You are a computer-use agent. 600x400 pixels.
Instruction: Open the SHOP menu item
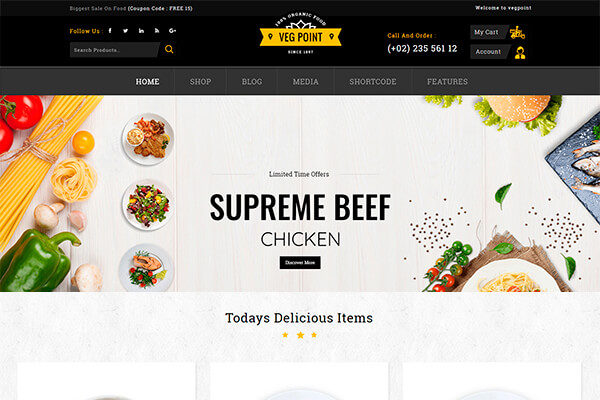pos(201,82)
